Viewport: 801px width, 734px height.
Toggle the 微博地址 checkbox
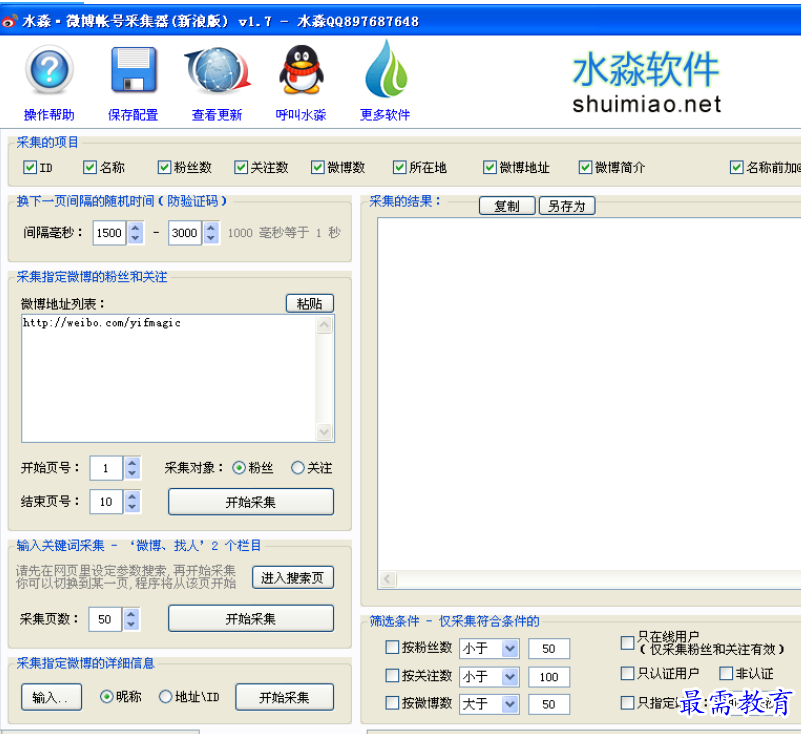pyautogui.click(x=489, y=167)
